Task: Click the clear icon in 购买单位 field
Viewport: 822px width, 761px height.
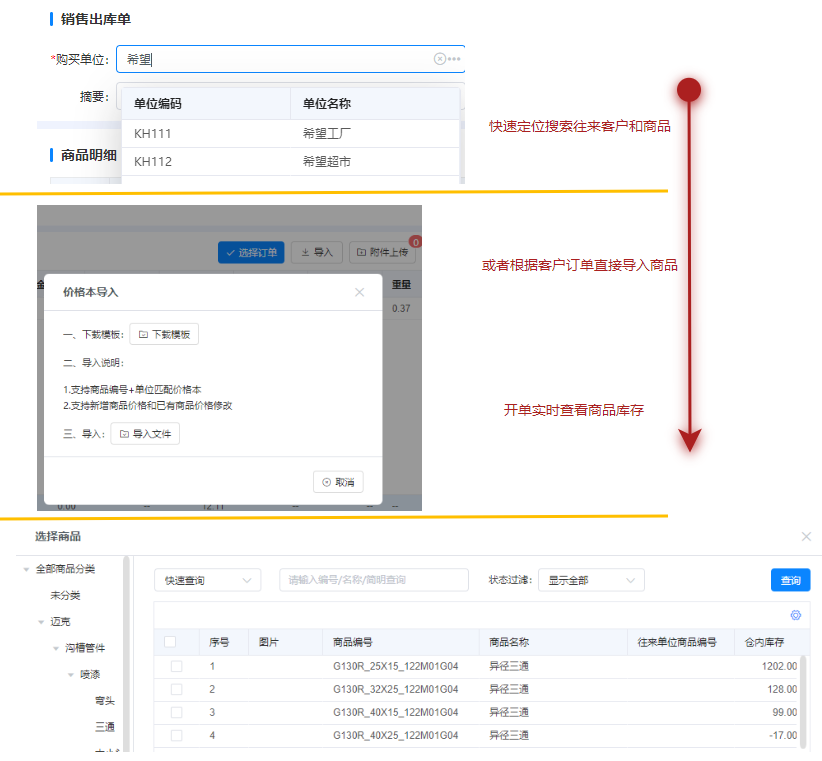Action: [x=439, y=59]
